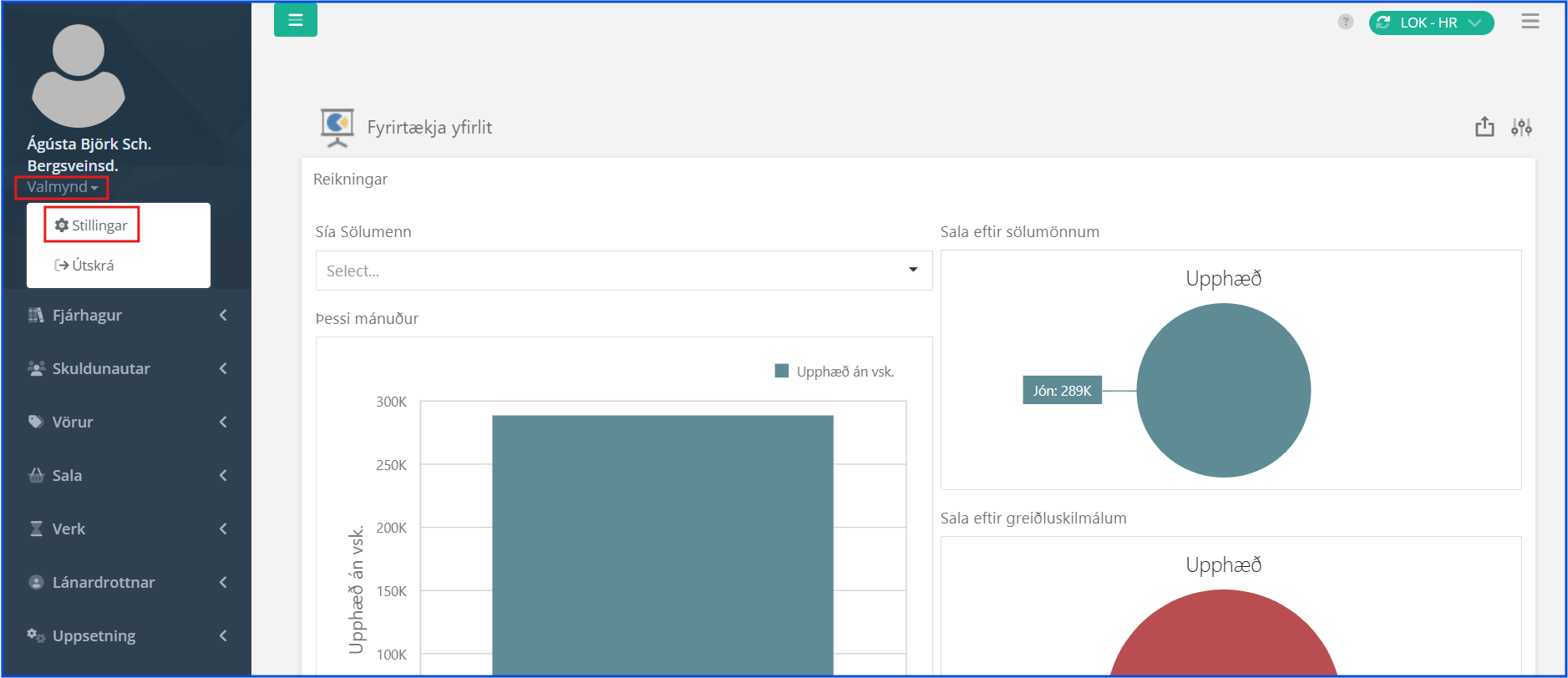Click the top-right hamburger menu icon
The image size is (1568, 678).
click(1530, 21)
